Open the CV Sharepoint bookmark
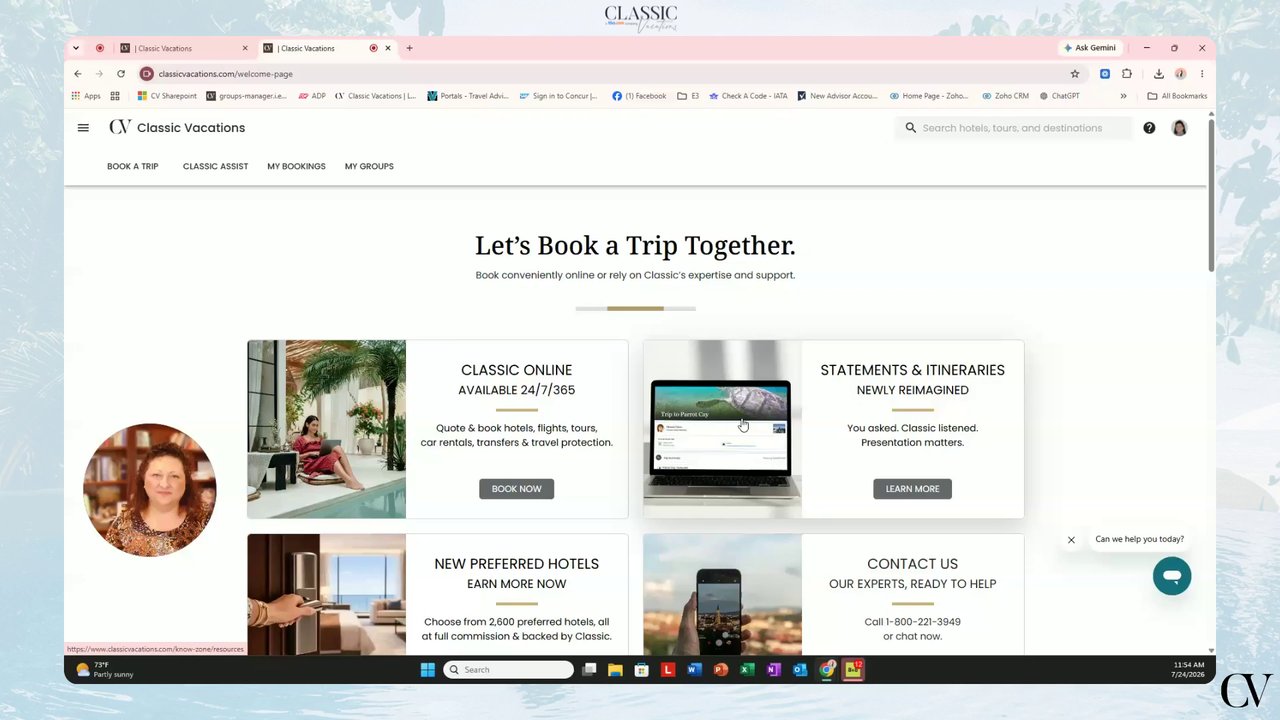This screenshot has height=720, width=1280. click(167, 96)
